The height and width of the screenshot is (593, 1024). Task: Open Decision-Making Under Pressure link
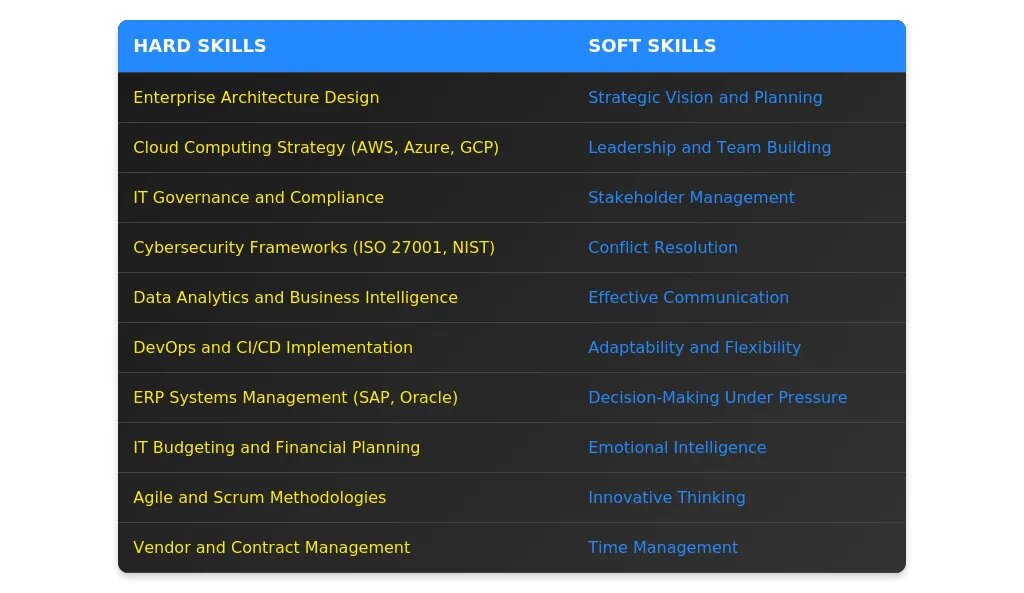click(718, 398)
